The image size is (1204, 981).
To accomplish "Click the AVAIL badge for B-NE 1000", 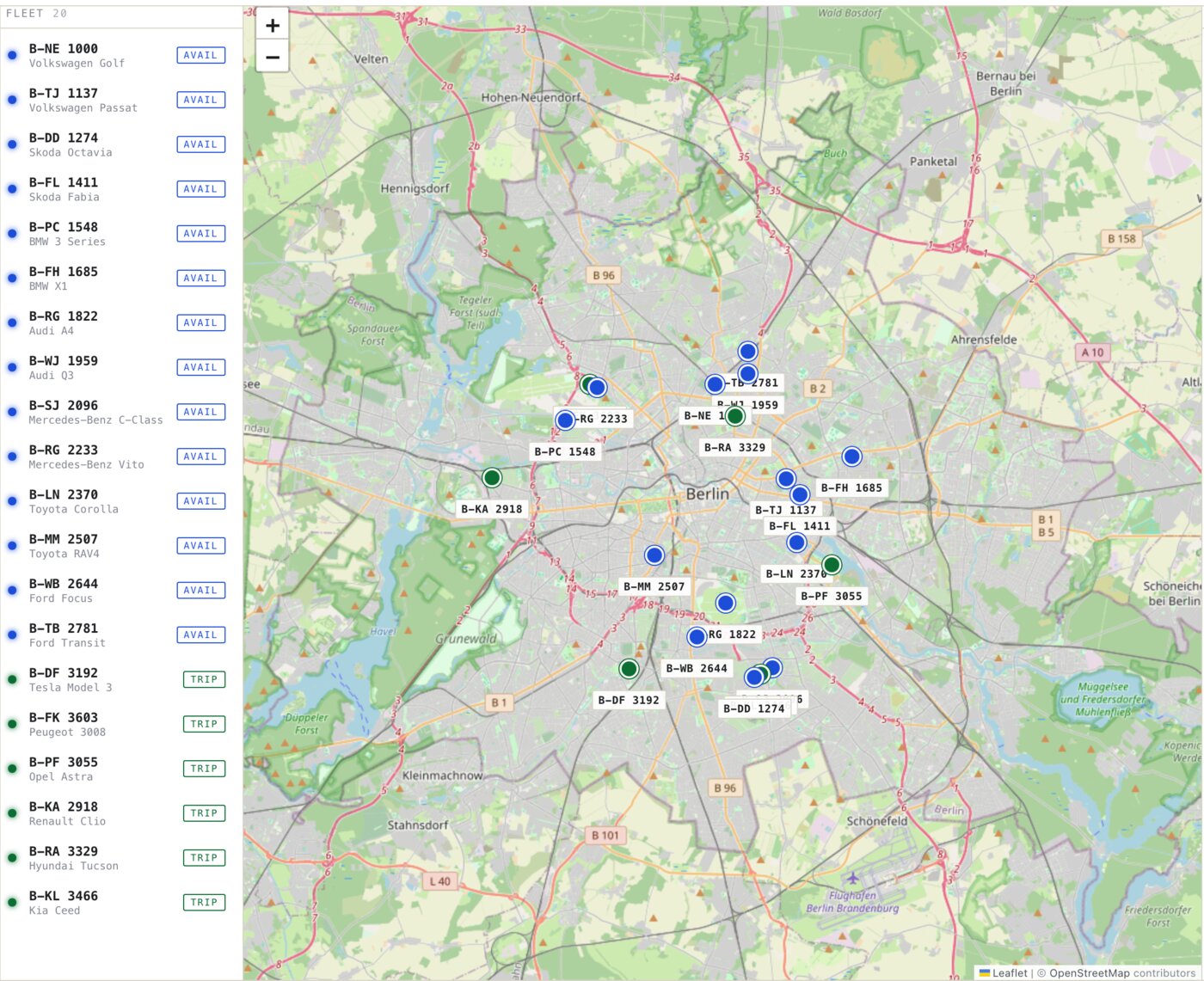I will click(200, 55).
